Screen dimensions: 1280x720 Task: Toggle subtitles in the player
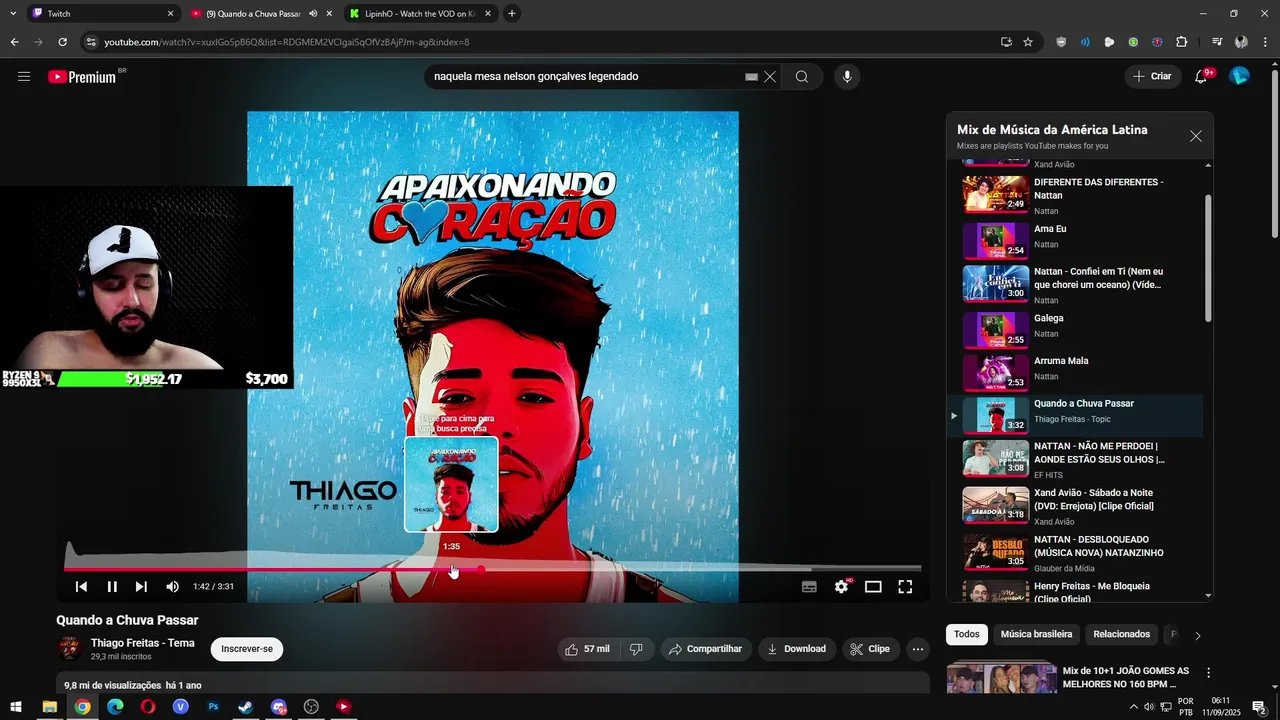[x=809, y=587]
